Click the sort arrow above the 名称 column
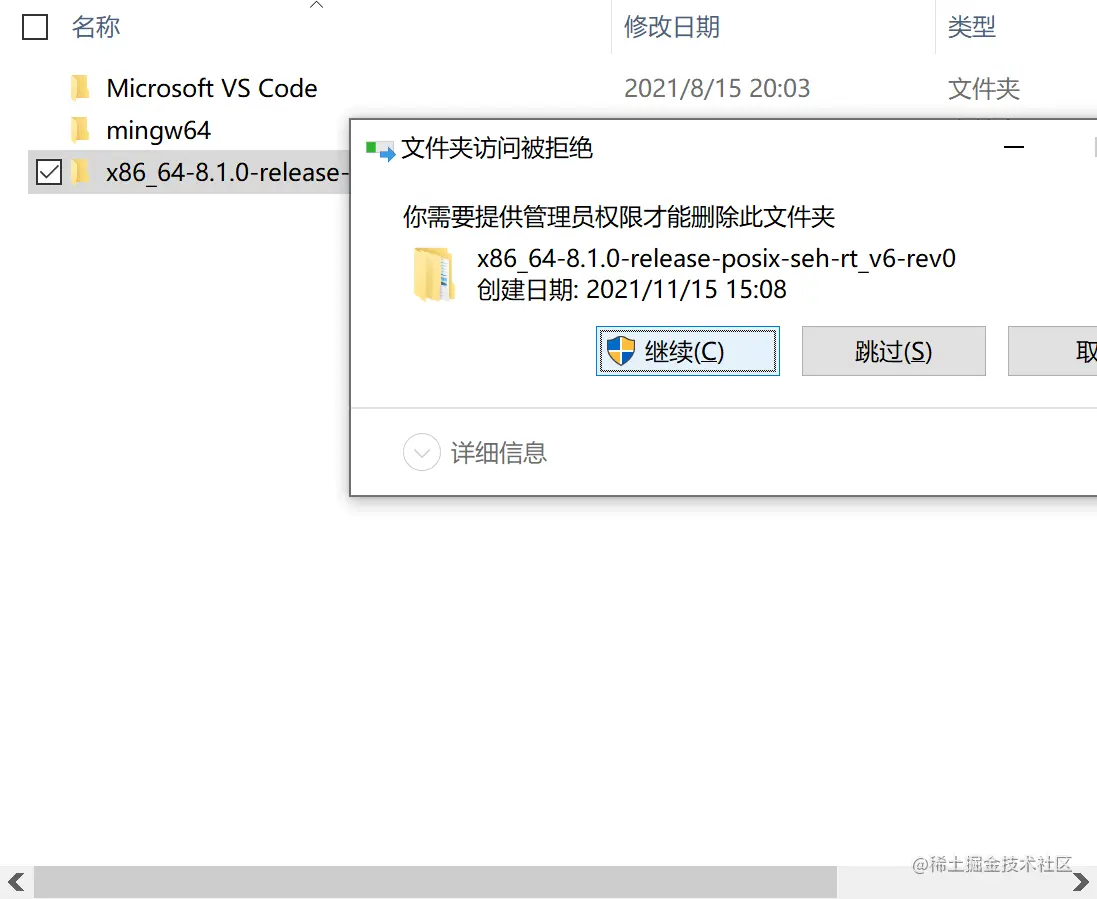This screenshot has width=1097, height=899. 316,5
